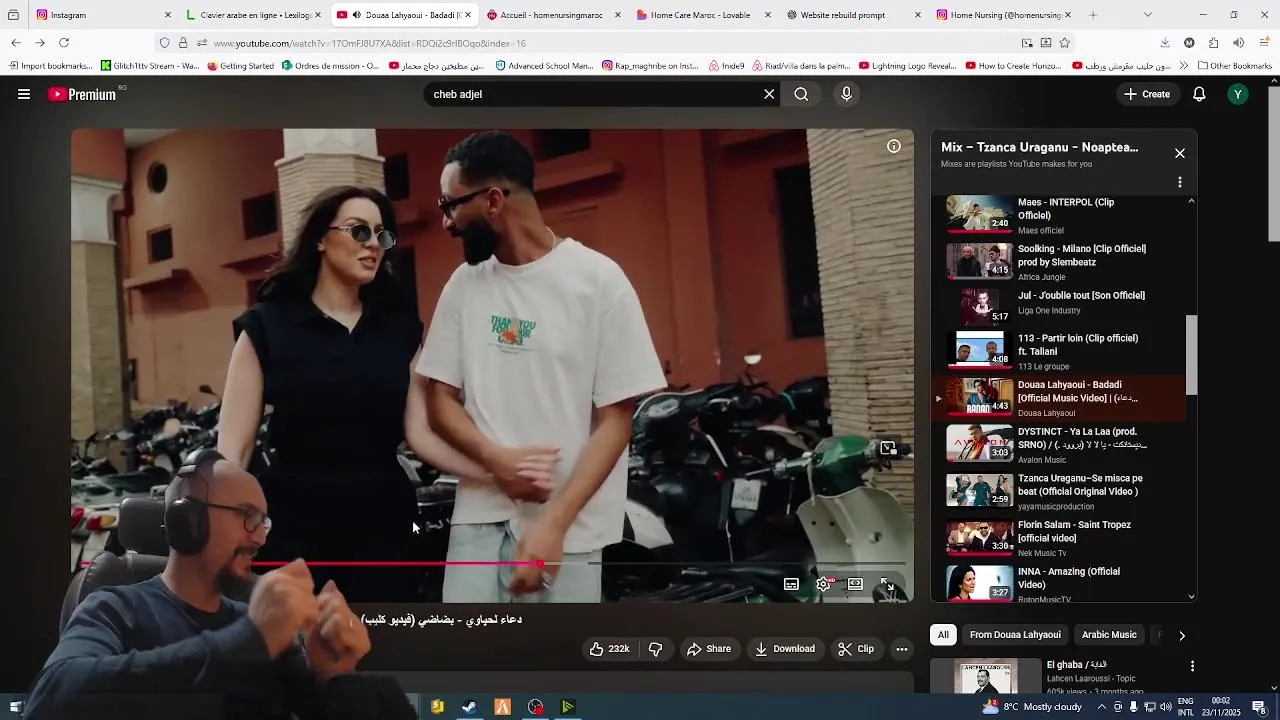Enter fullscreen video mode
Screen dimensions: 1280x720
887,584
